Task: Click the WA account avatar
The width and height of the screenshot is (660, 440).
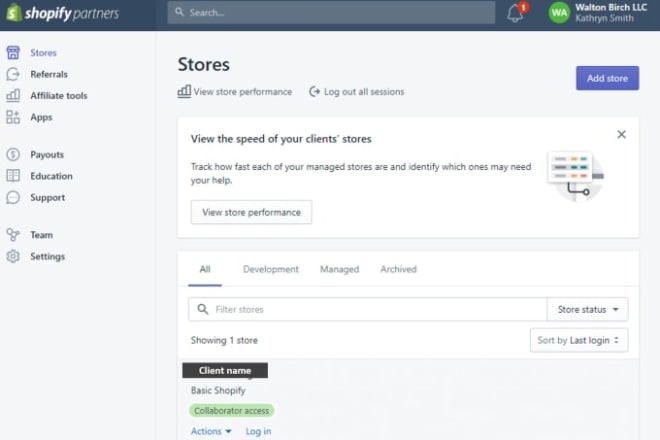Action: [559, 13]
